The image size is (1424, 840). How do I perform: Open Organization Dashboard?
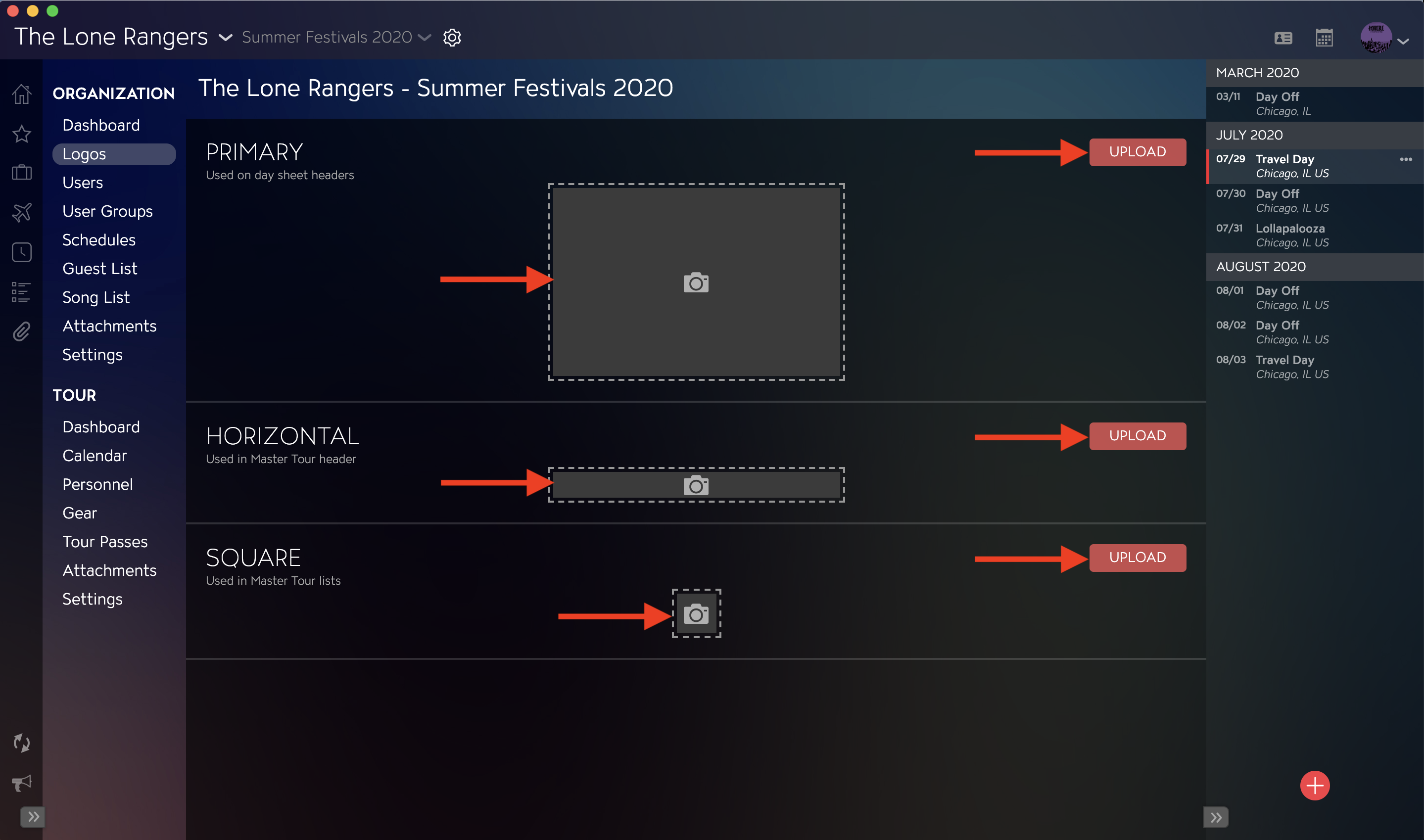[101, 125]
